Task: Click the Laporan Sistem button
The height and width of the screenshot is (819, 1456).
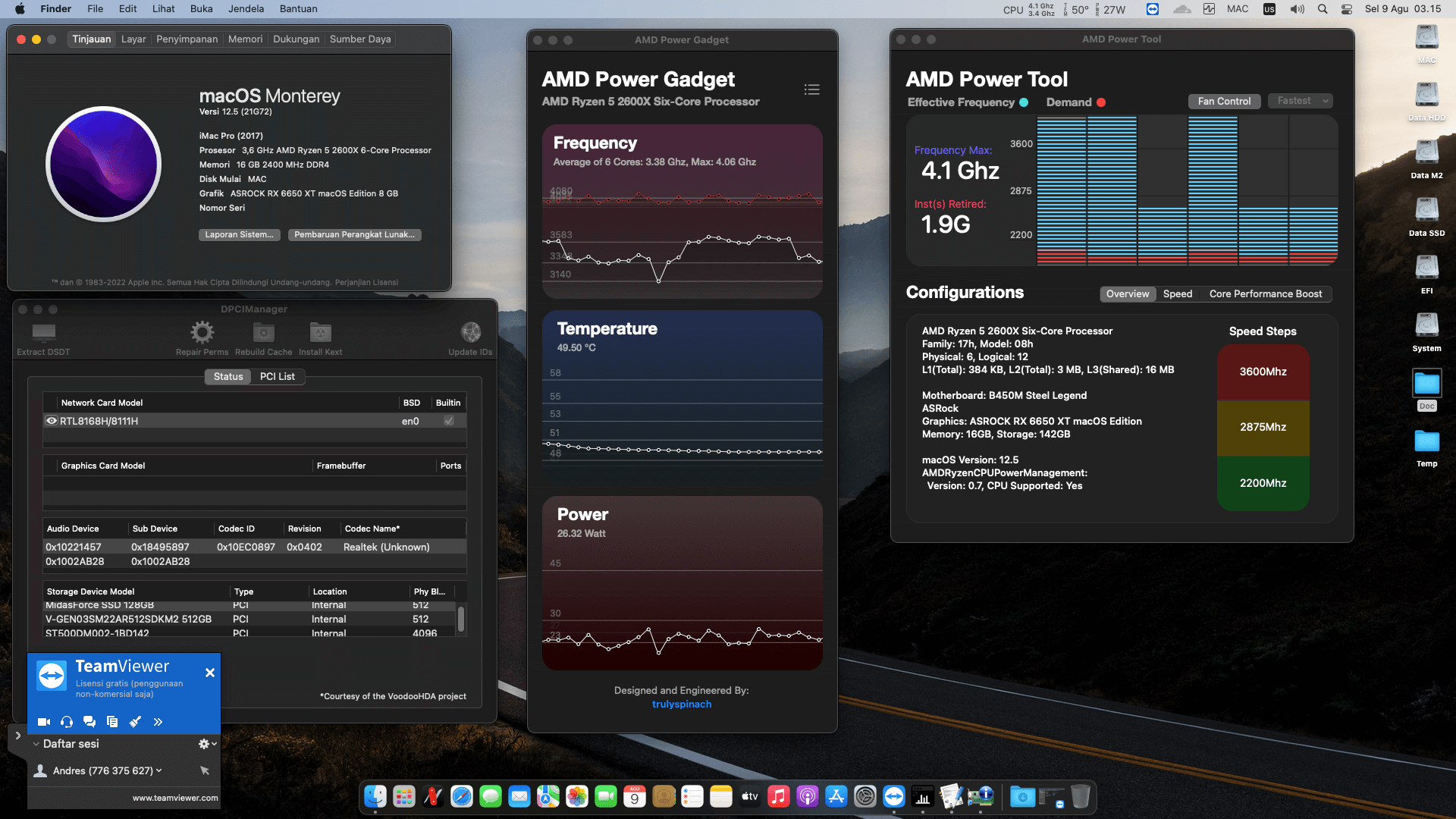Action: tap(239, 234)
